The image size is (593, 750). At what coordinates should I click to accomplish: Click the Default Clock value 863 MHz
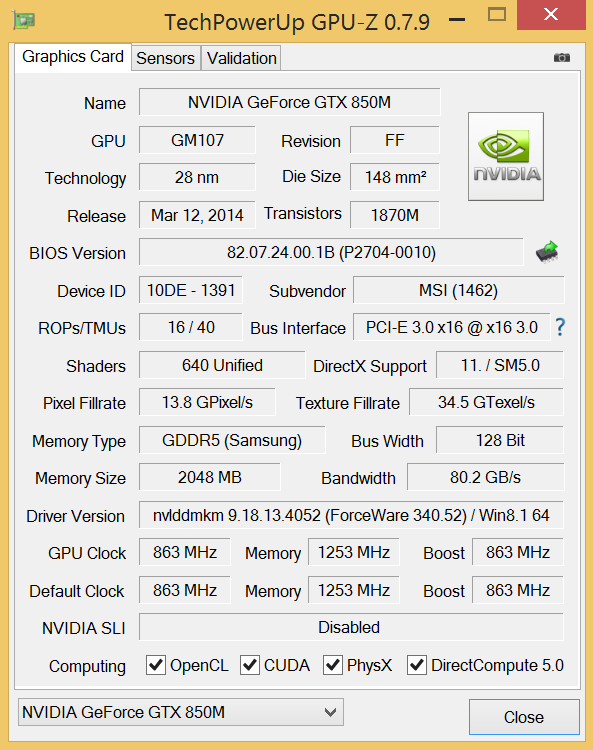click(x=185, y=590)
